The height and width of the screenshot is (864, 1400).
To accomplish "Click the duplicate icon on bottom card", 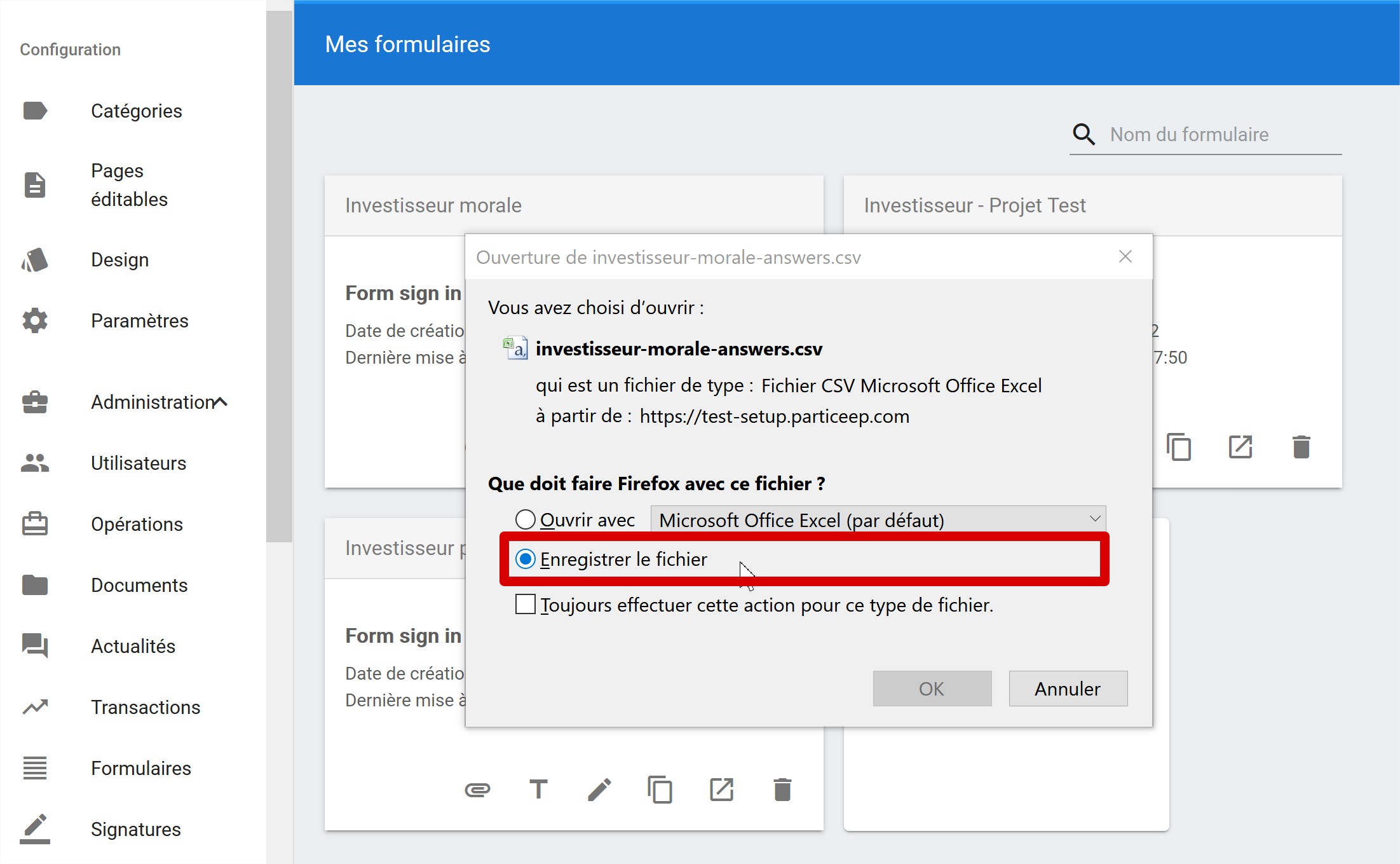I will click(660, 790).
